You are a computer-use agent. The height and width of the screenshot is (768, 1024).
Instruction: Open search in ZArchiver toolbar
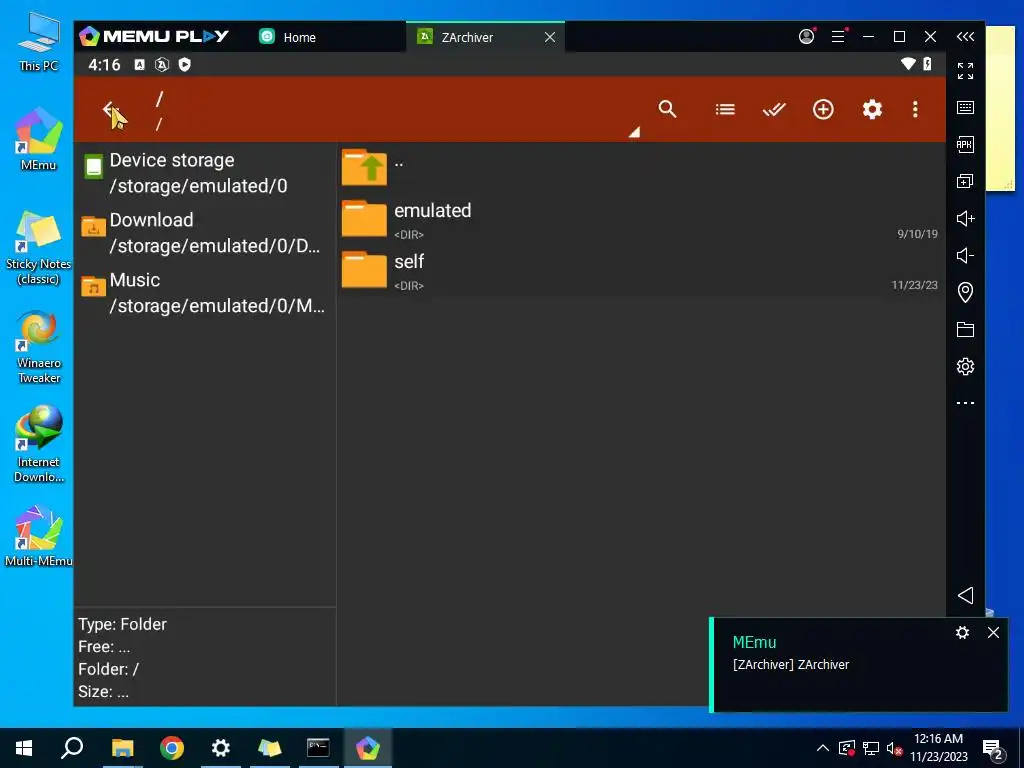point(667,109)
